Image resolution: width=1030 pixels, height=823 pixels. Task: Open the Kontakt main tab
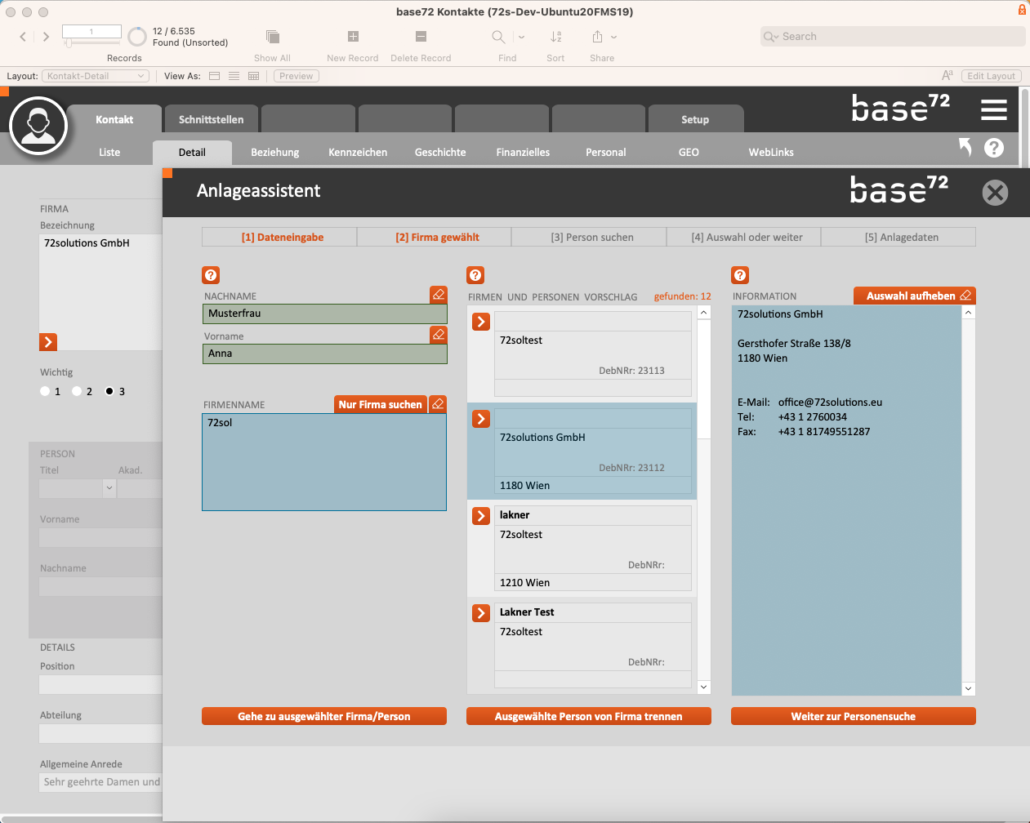pos(114,120)
